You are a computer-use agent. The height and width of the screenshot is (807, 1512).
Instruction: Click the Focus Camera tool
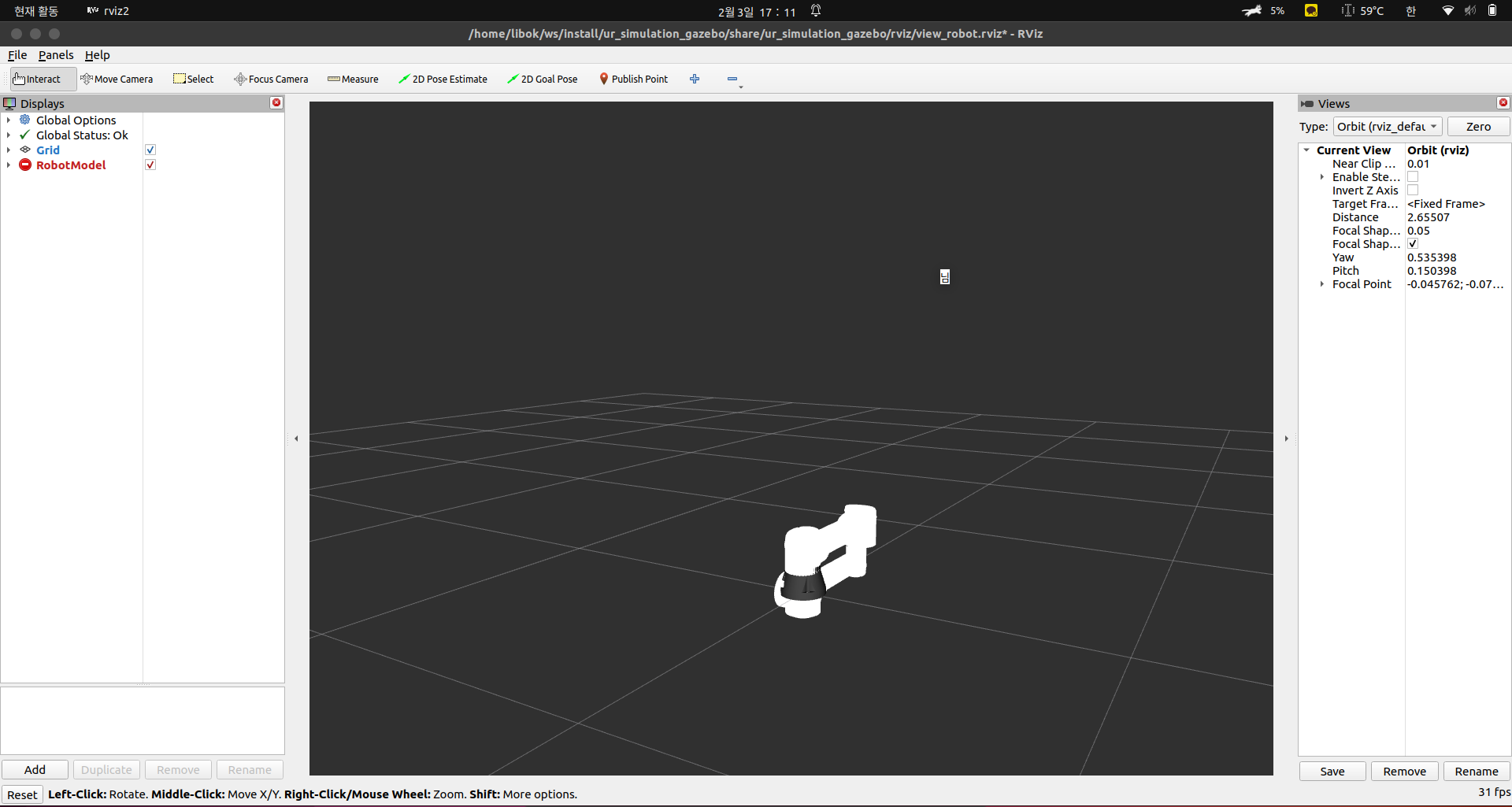(x=271, y=79)
